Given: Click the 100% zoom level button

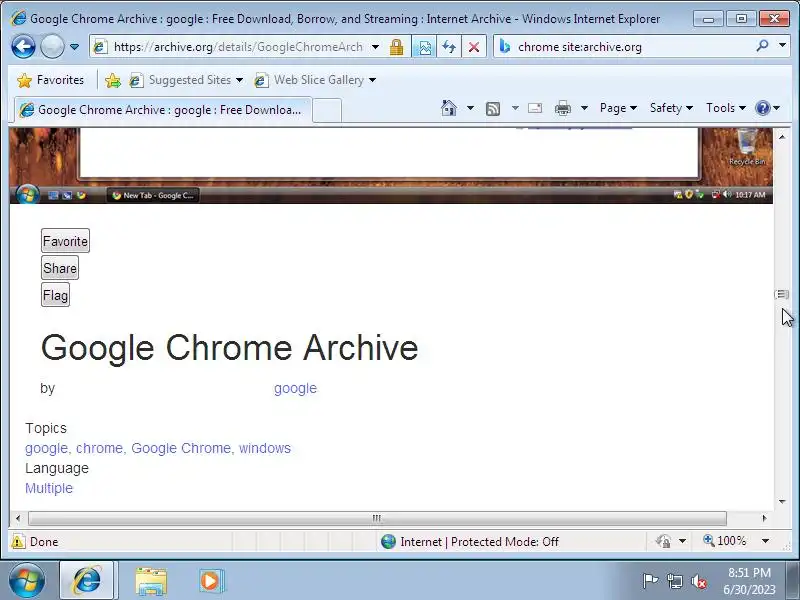Looking at the screenshot, I should [x=724, y=541].
